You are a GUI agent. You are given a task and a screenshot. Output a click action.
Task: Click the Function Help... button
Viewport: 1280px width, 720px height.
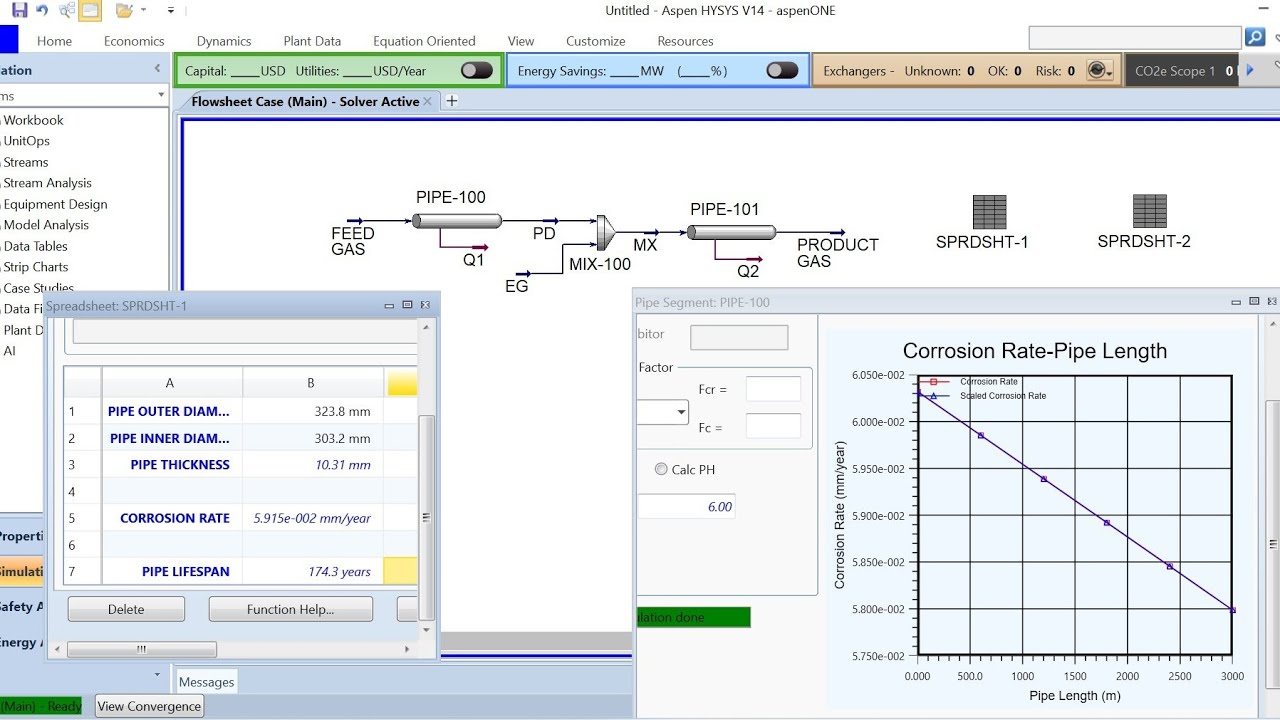[x=290, y=609]
